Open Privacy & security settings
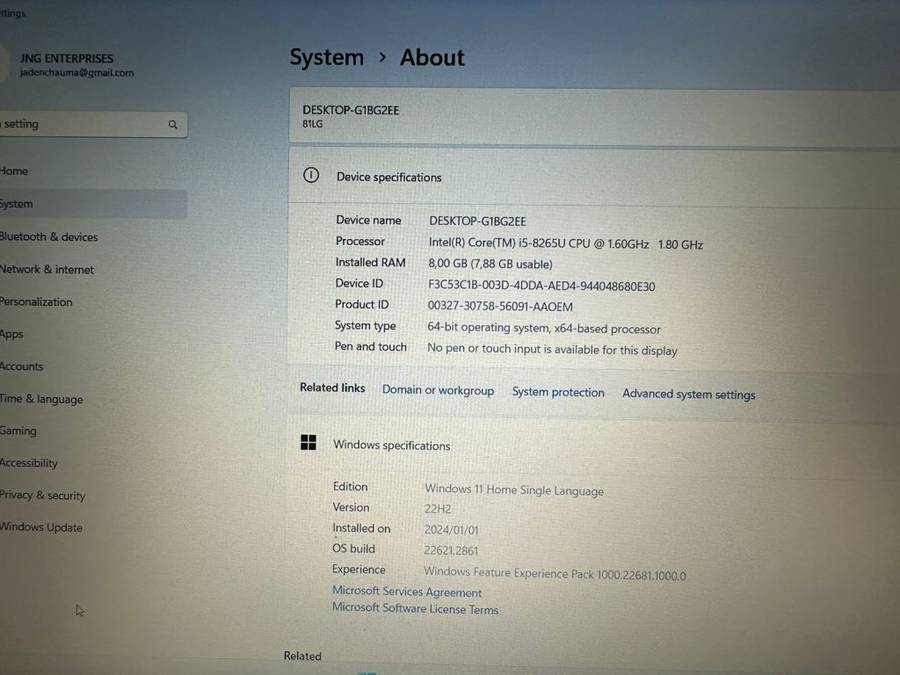 click(44, 495)
